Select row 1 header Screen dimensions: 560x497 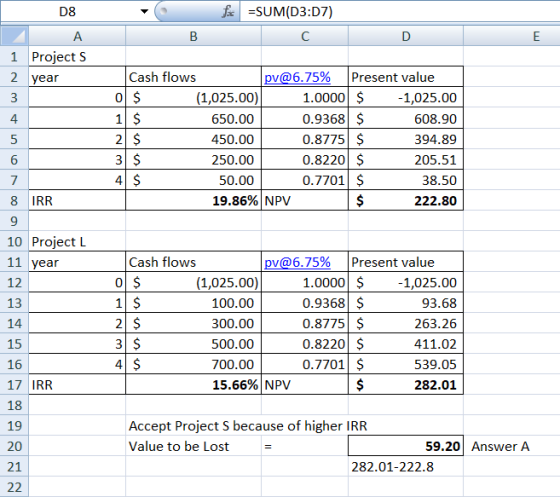(x=14, y=56)
